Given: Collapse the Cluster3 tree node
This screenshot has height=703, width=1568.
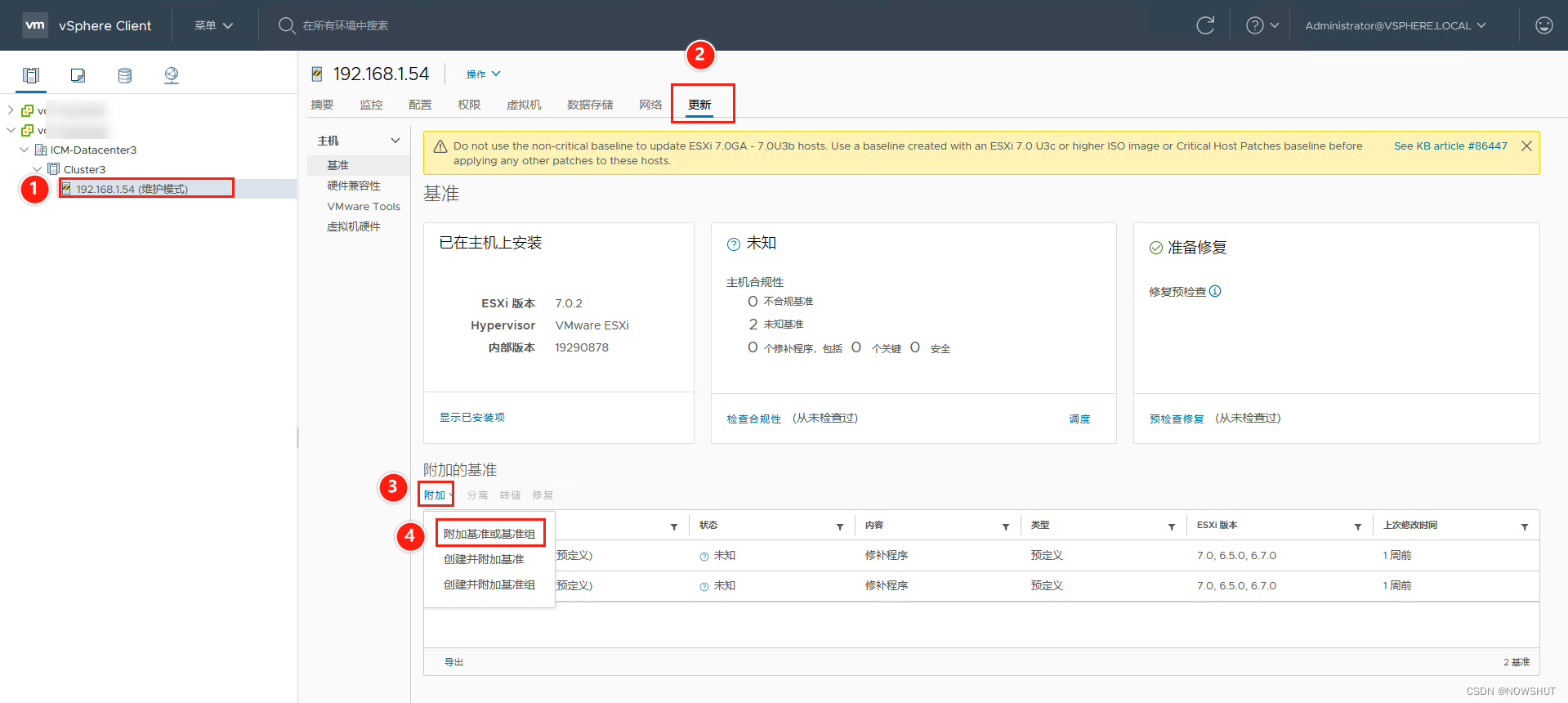Looking at the screenshot, I should (37, 169).
